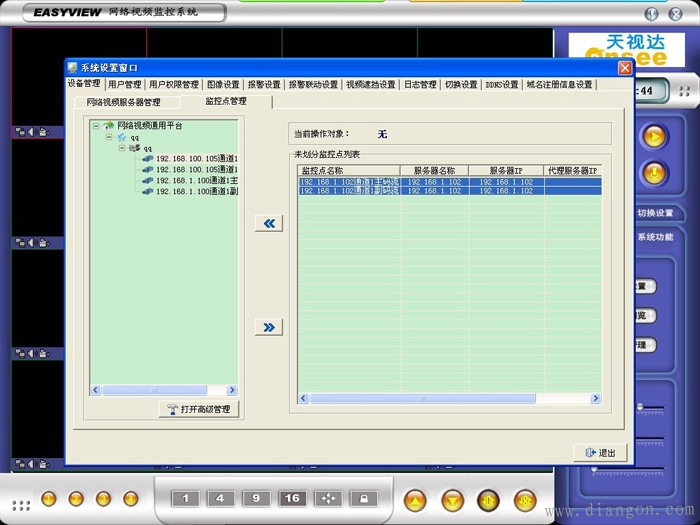700x525 pixels.
Task: Collapse the first qq tree node
Action: click(109, 137)
